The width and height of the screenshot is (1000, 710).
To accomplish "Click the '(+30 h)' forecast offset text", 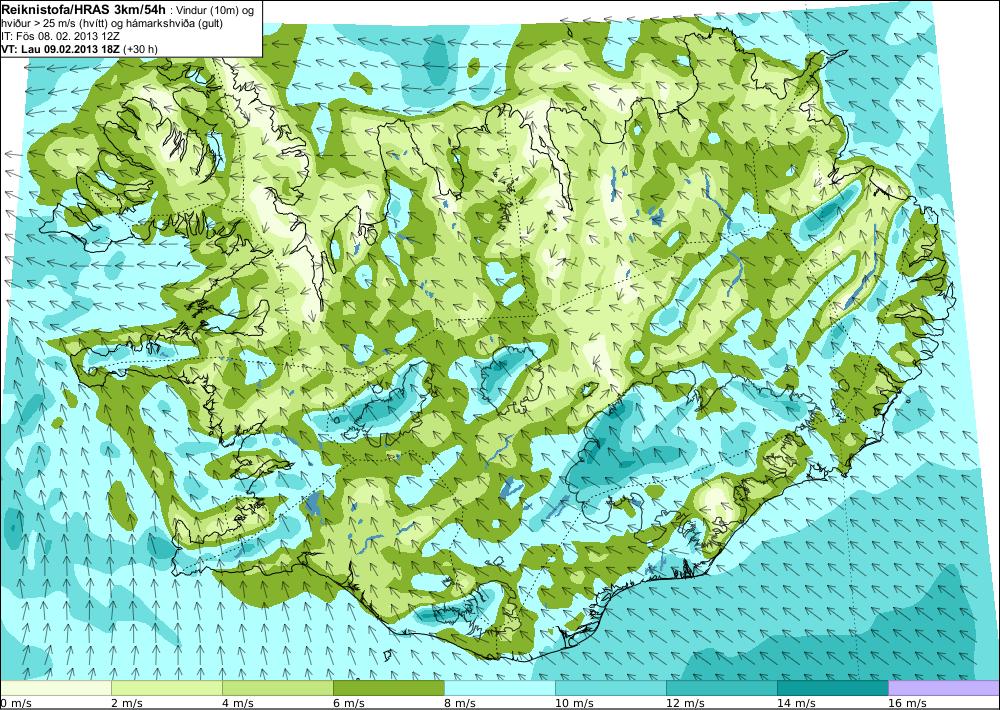I will point(140,49).
